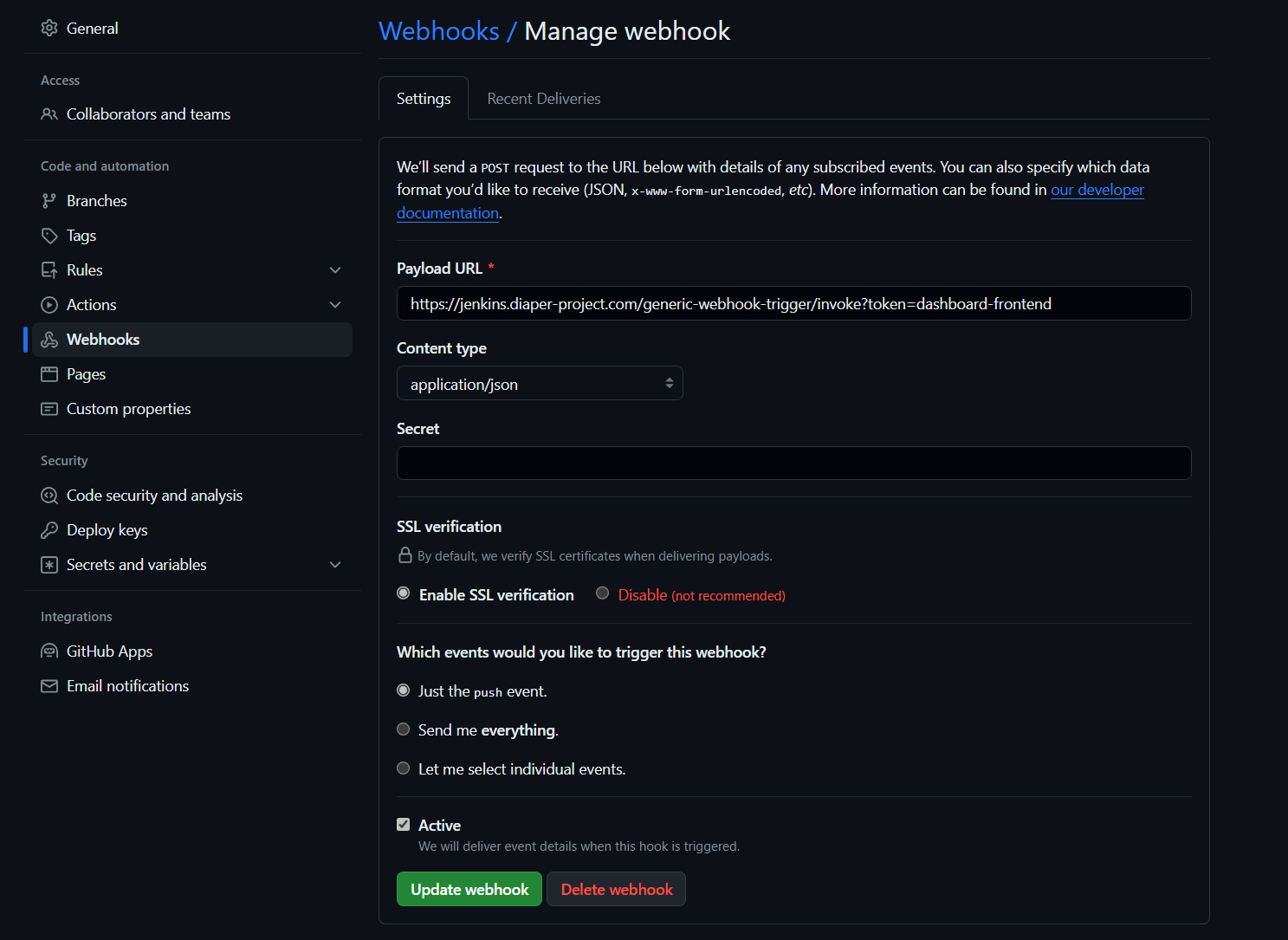
Task: Open Deploy keys settings
Action: pos(192,530)
